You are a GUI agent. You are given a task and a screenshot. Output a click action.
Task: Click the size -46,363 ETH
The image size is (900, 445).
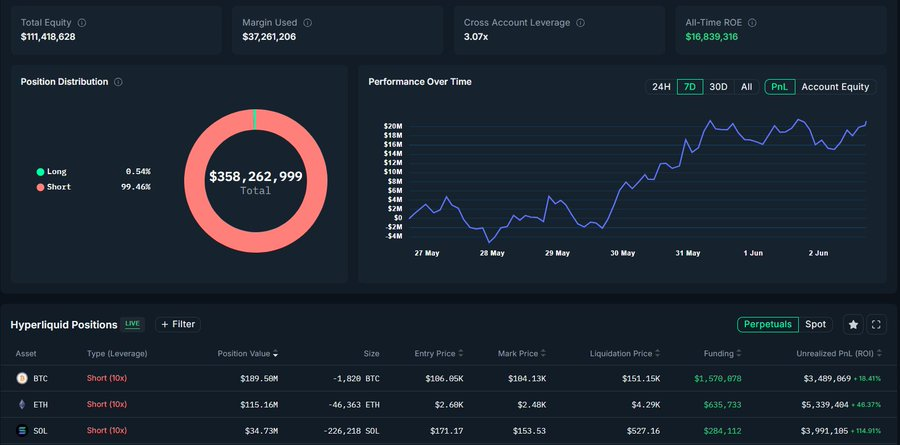[x=352, y=405]
